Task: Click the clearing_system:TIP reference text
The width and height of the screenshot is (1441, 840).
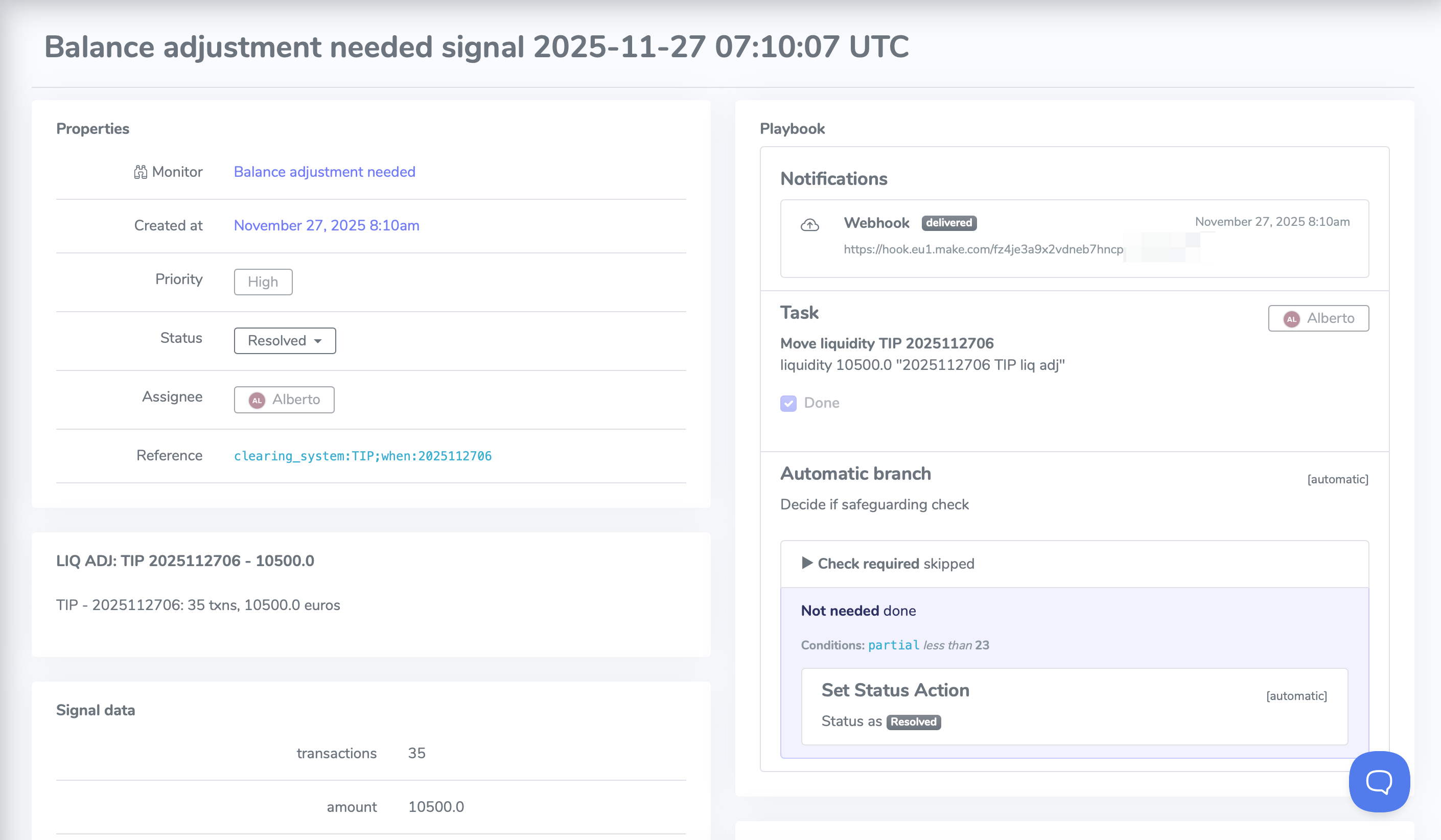Action: (362, 456)
